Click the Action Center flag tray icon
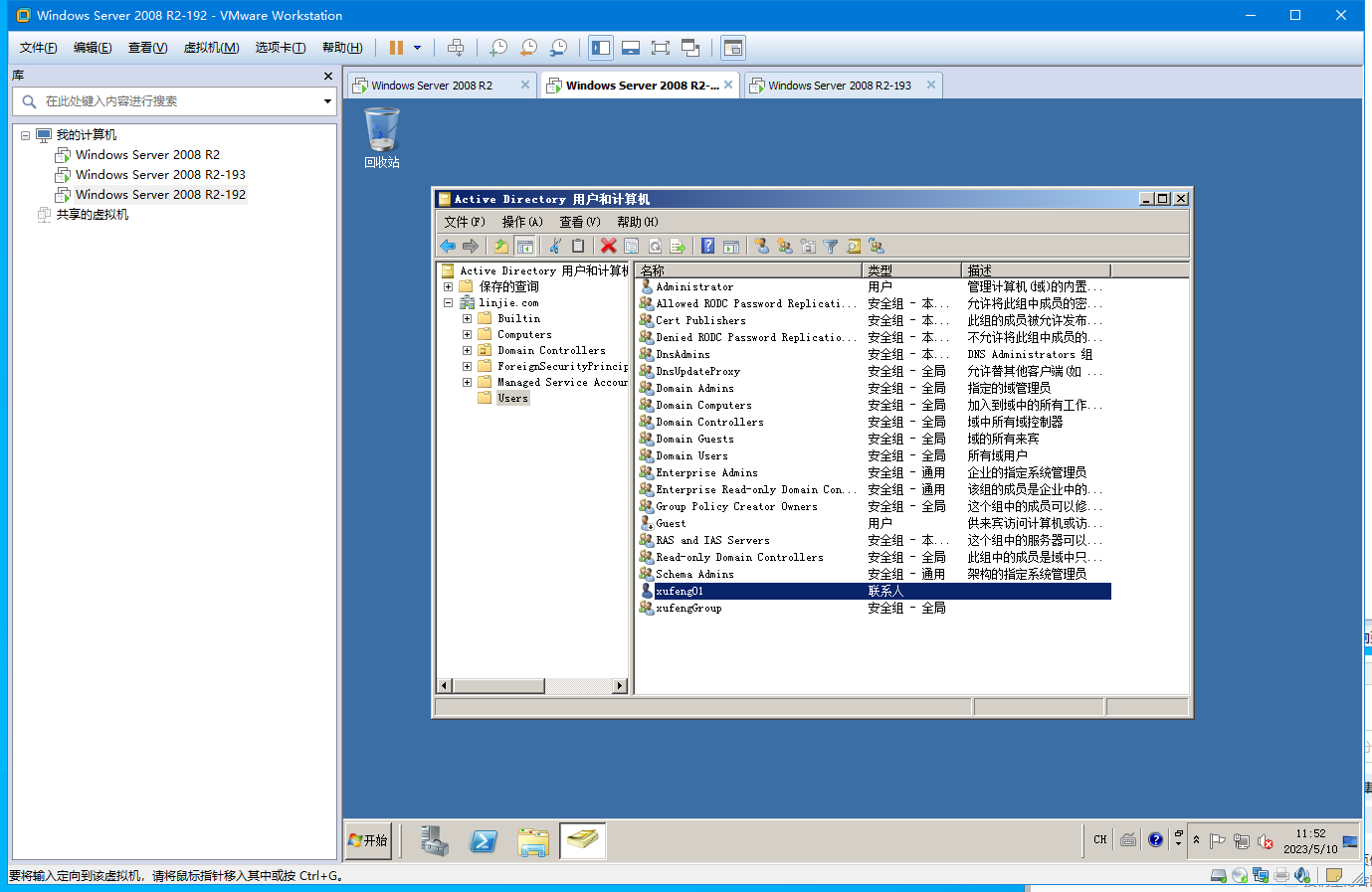Image resolution: width=1372 pixels, height=892 pixels. click(x=1217, y=841)
